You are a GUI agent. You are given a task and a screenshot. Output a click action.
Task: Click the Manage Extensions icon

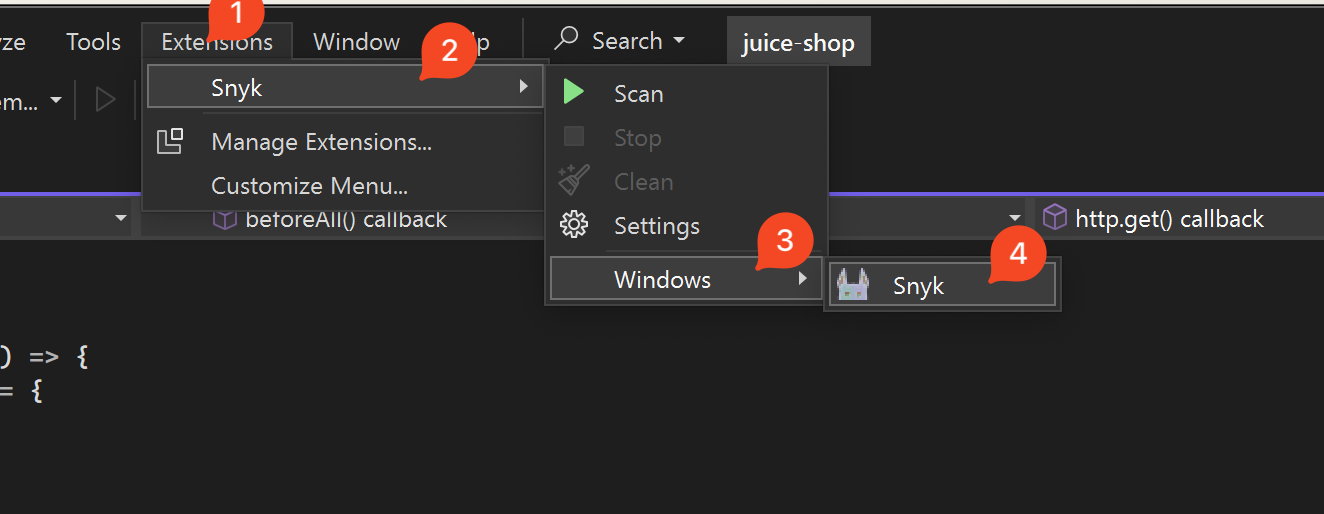tap(170, 142)
